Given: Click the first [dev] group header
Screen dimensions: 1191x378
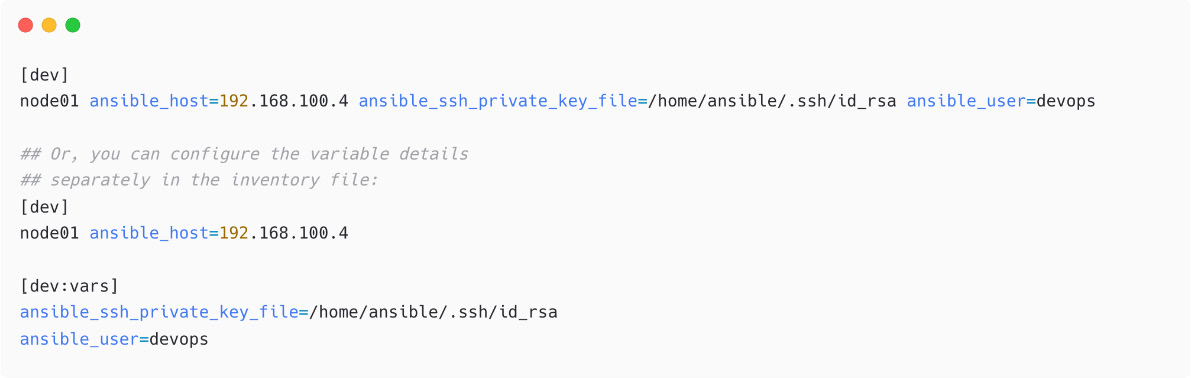Looking at the screenshot, I should (x=44, y=74).
